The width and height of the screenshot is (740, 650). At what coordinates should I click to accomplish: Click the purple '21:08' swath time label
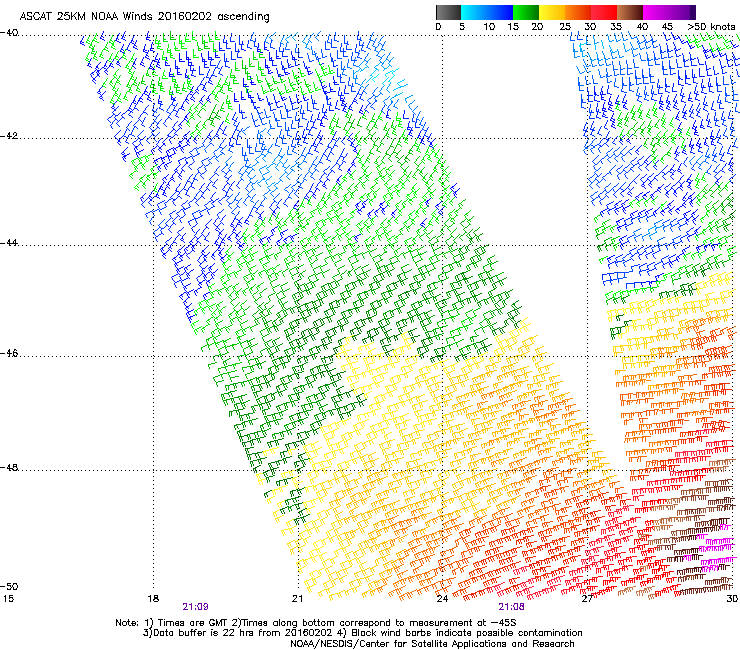point(511,607)
